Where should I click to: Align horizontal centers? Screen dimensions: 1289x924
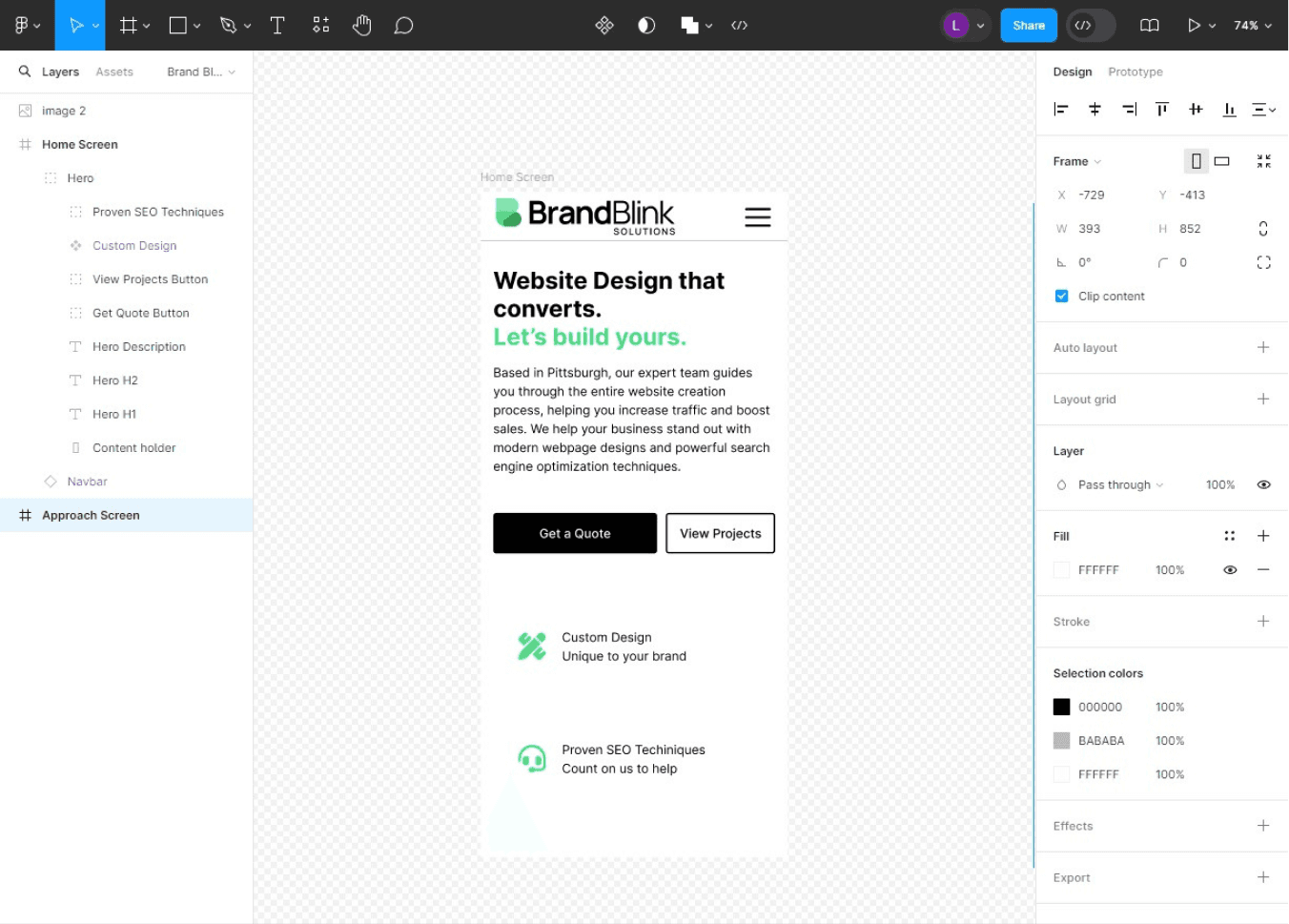pos(1095,110)
